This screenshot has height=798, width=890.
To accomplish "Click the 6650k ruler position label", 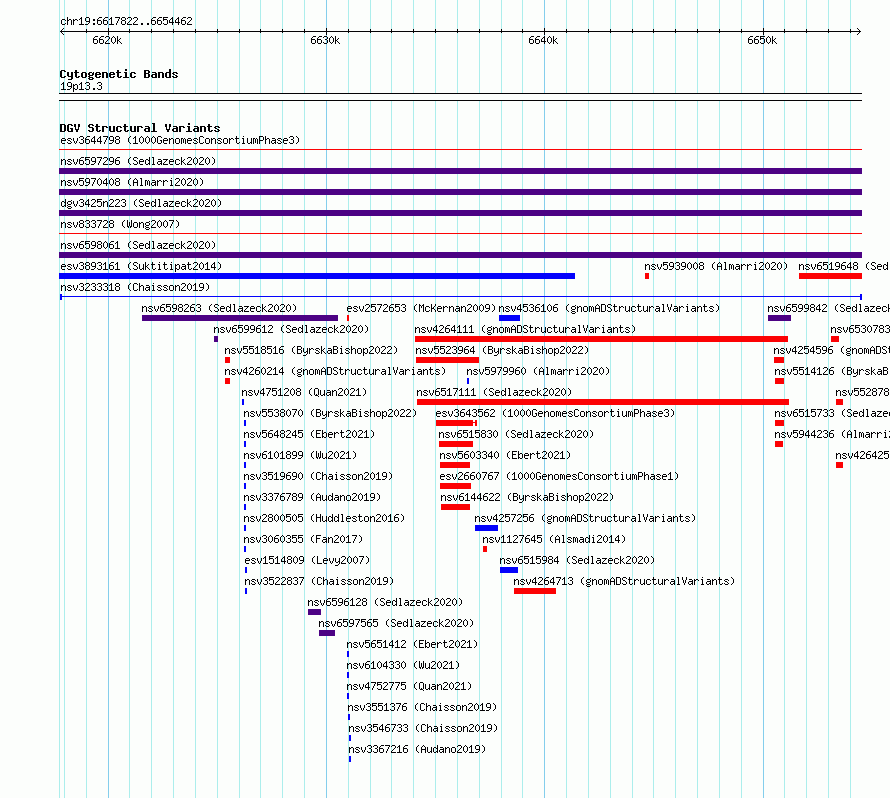I will (x=762, y=40).
